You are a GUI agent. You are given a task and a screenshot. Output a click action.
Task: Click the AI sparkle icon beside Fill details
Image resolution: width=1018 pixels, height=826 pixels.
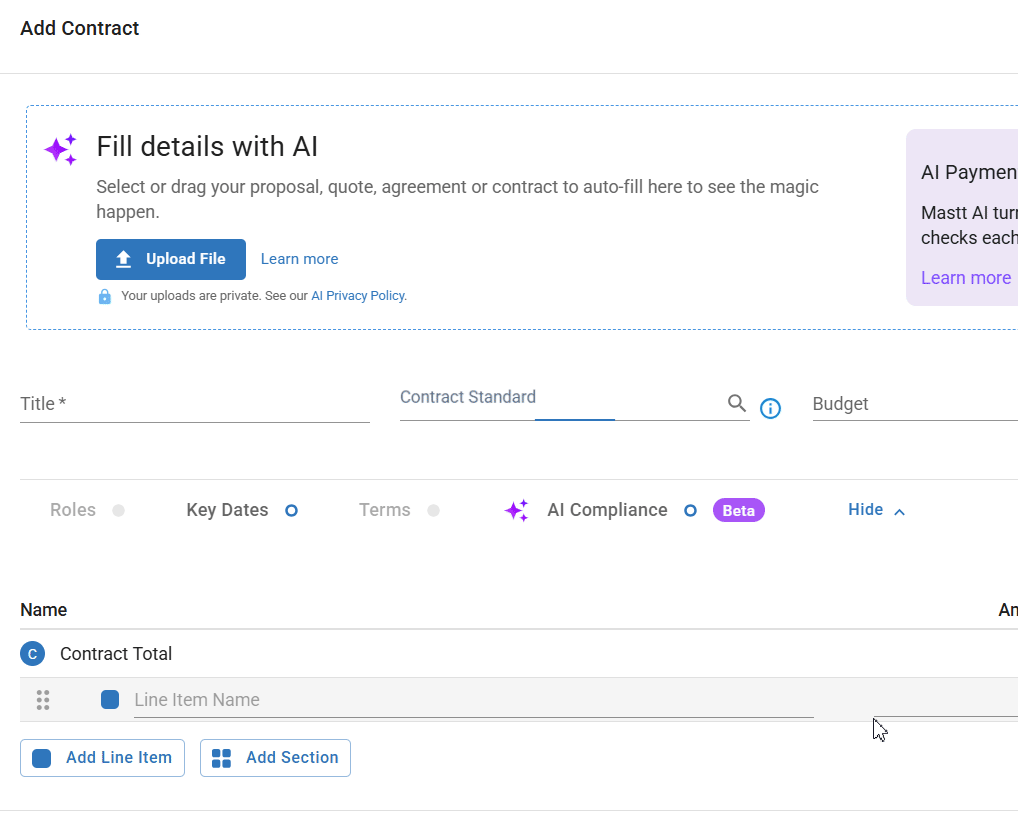(61, 150)
